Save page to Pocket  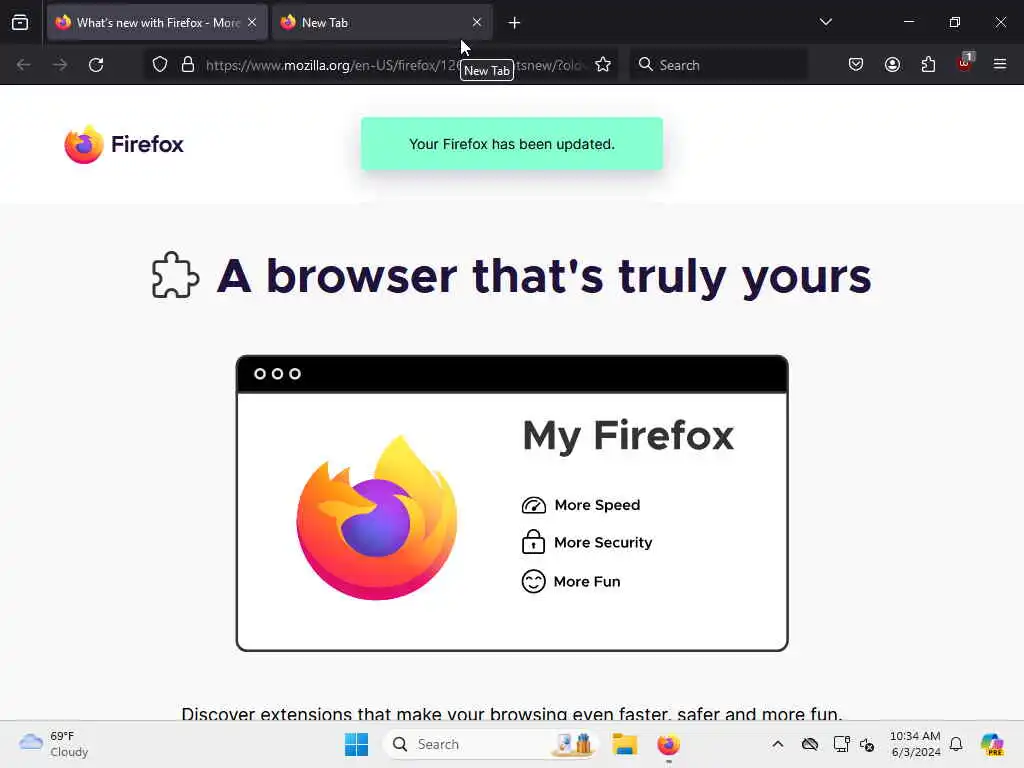tap(856, 65)
